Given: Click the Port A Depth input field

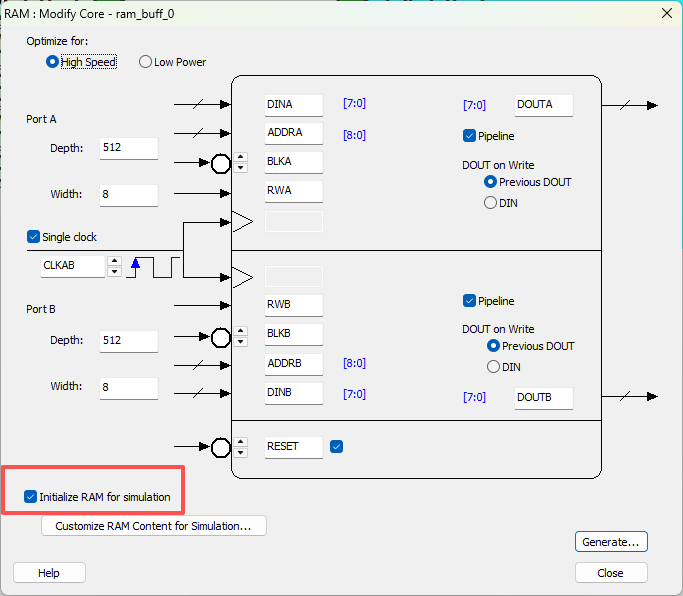Looking at the screenshot, I should coord(129,149).
